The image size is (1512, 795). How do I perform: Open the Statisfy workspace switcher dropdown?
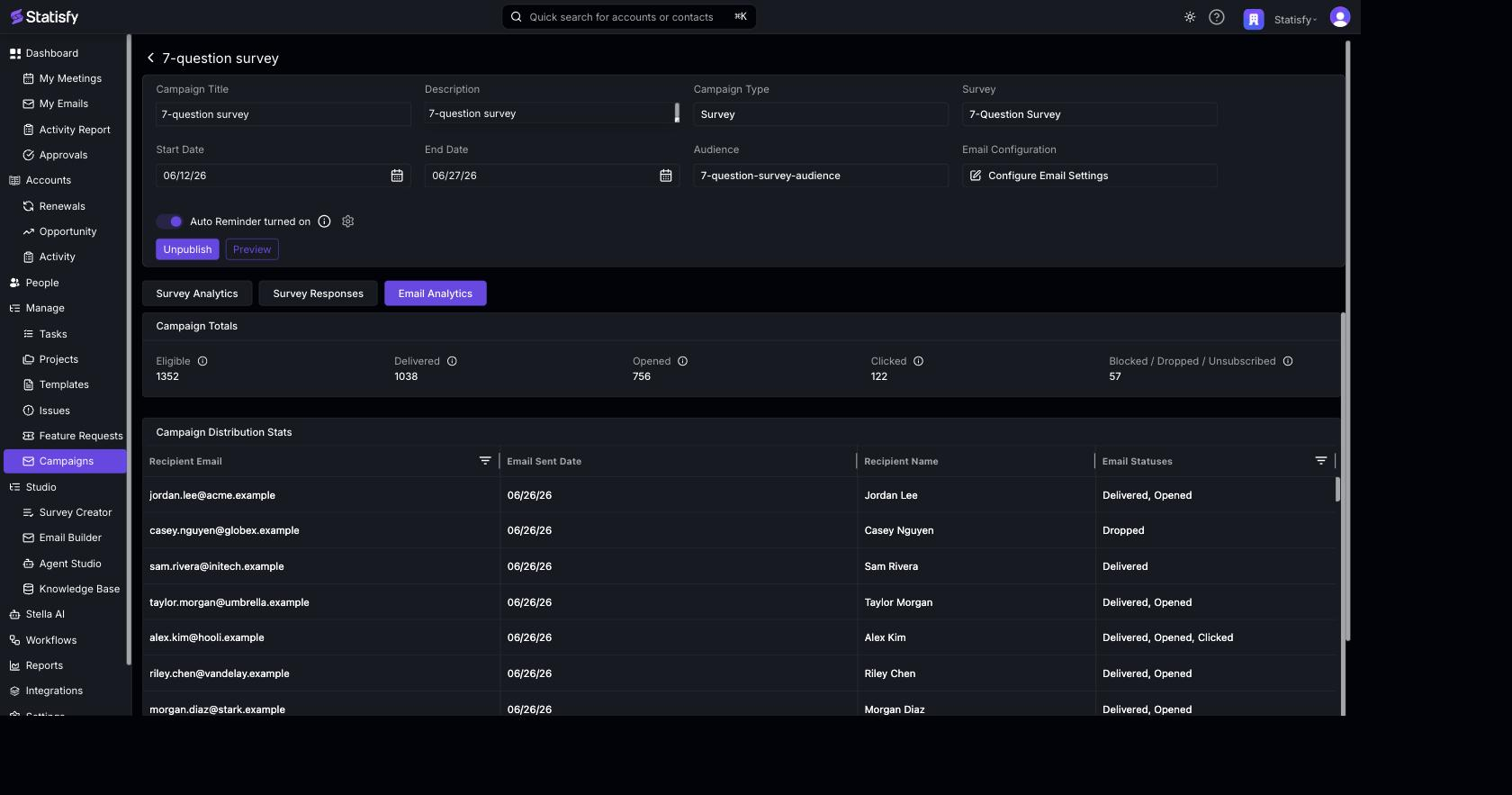[x=1295, y=19]
